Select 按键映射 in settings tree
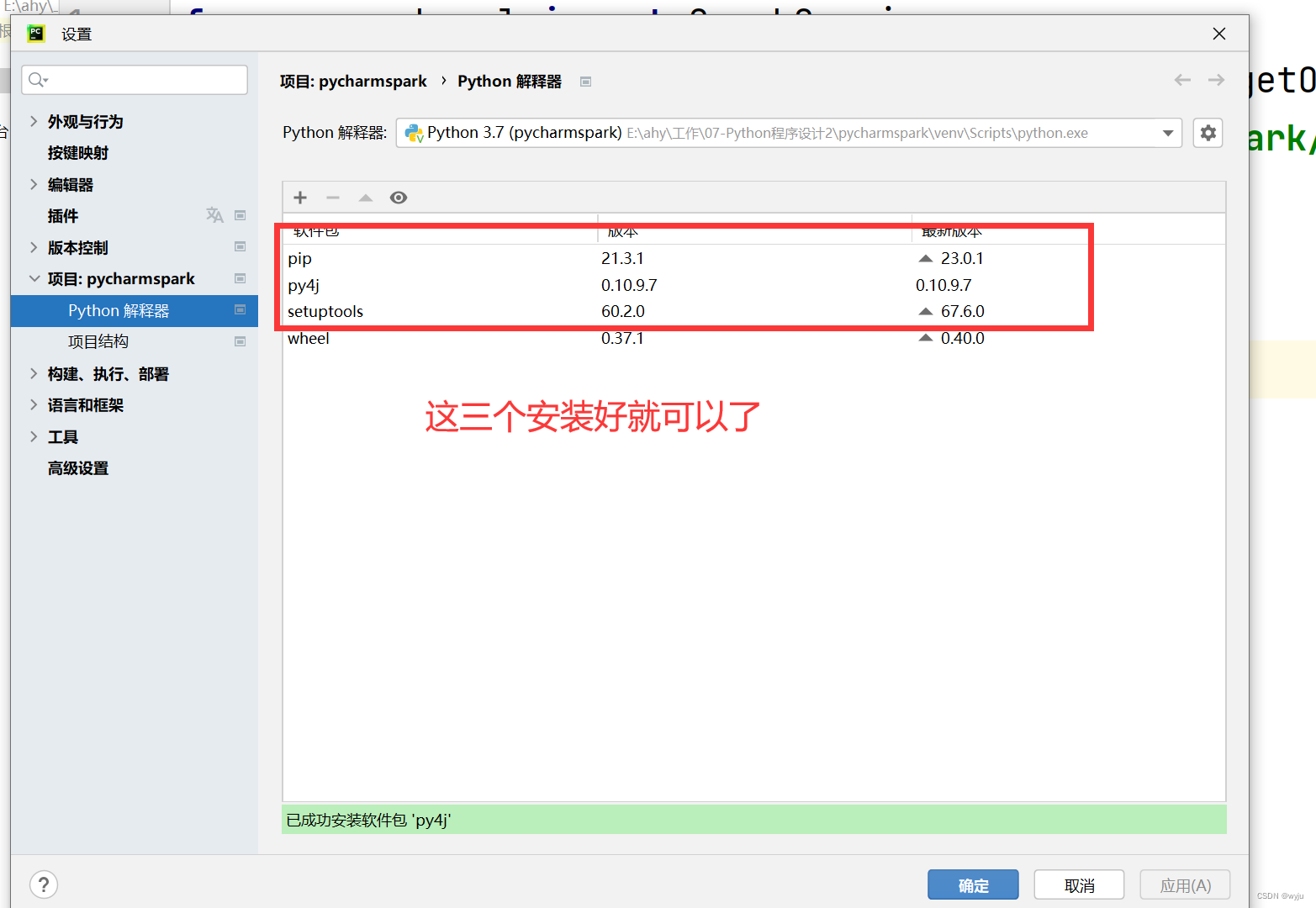Viewport: 1316px width, 908px height. [78, 153]
